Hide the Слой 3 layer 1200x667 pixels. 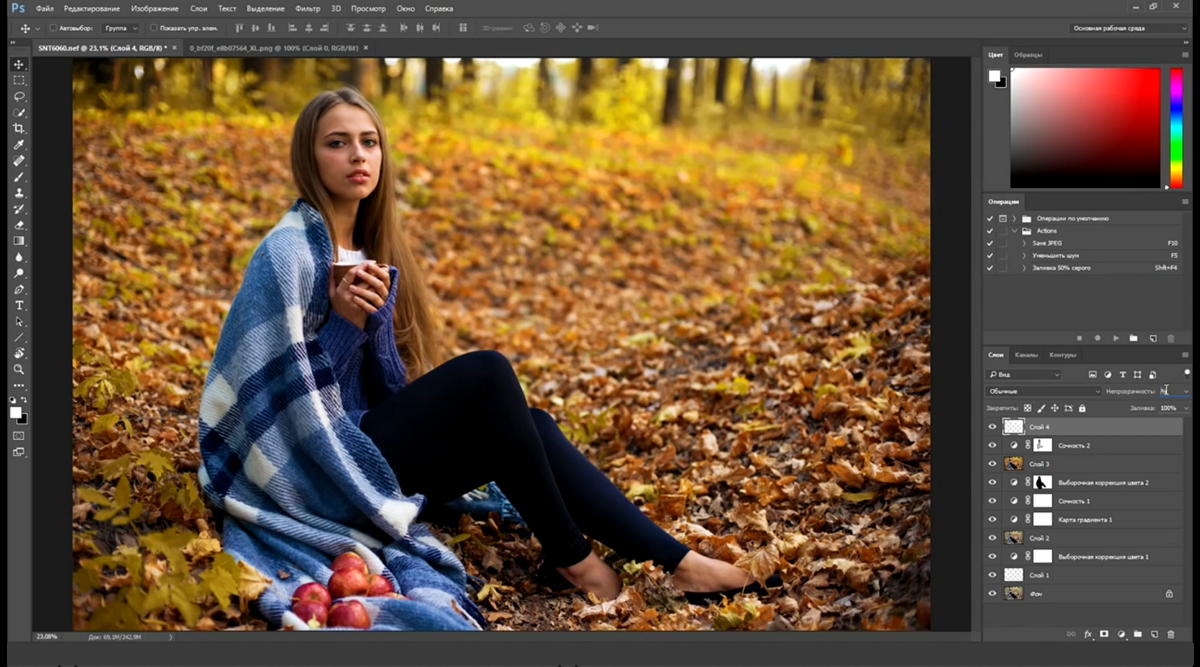993,464
